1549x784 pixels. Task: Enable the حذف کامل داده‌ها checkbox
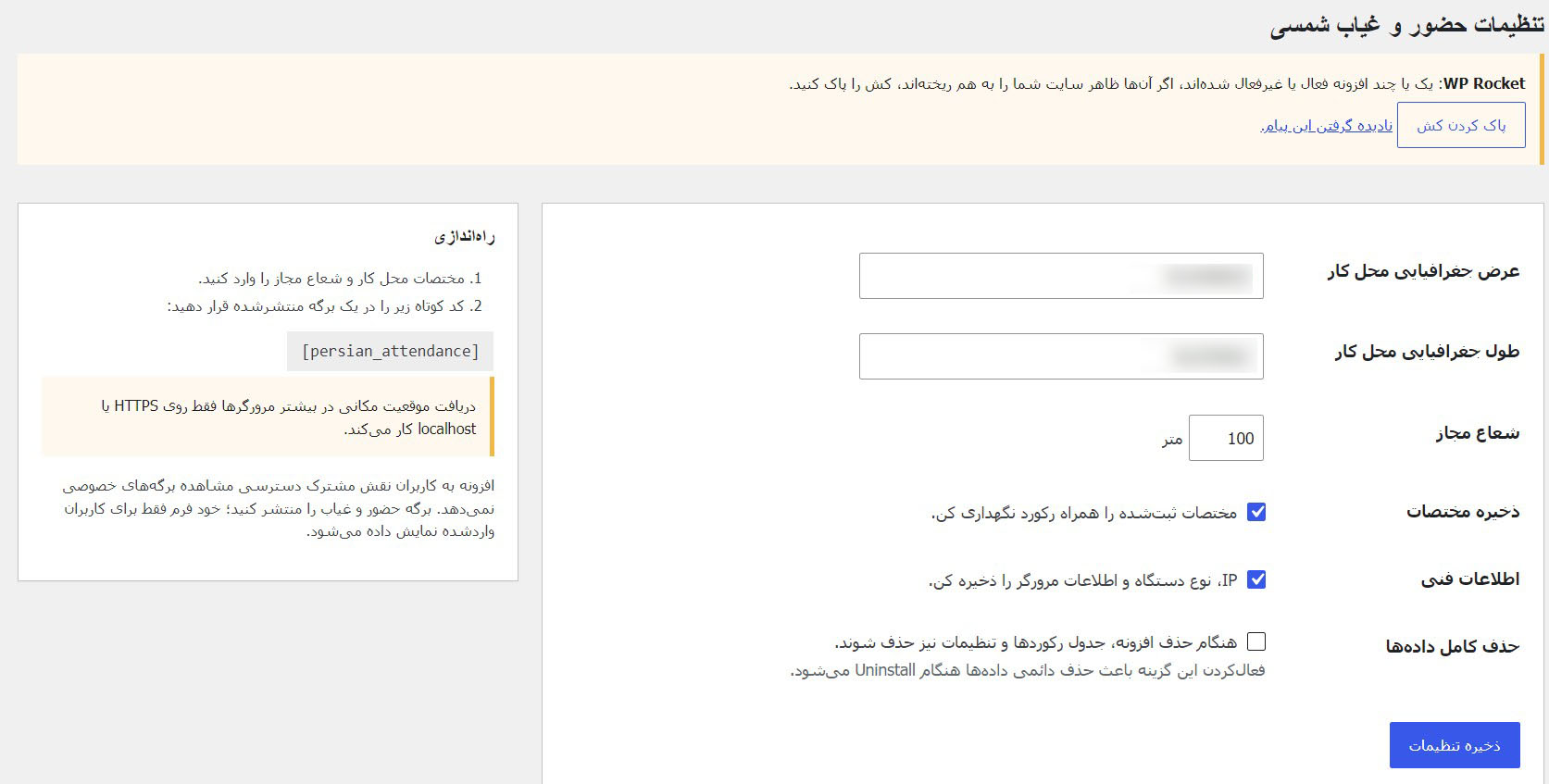[x=1255, y=641]
